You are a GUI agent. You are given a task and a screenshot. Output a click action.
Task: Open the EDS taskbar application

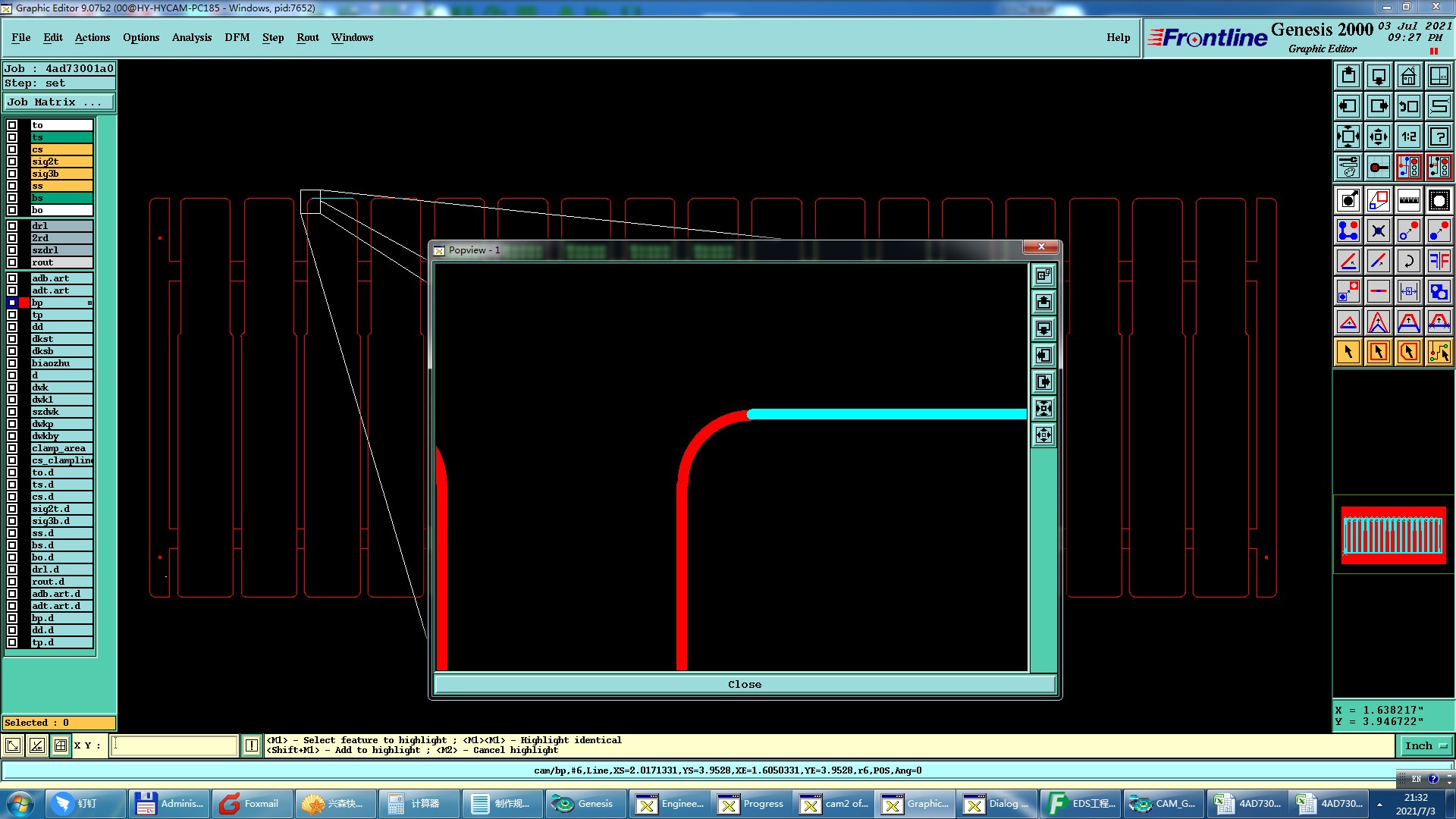point(1081,804)
